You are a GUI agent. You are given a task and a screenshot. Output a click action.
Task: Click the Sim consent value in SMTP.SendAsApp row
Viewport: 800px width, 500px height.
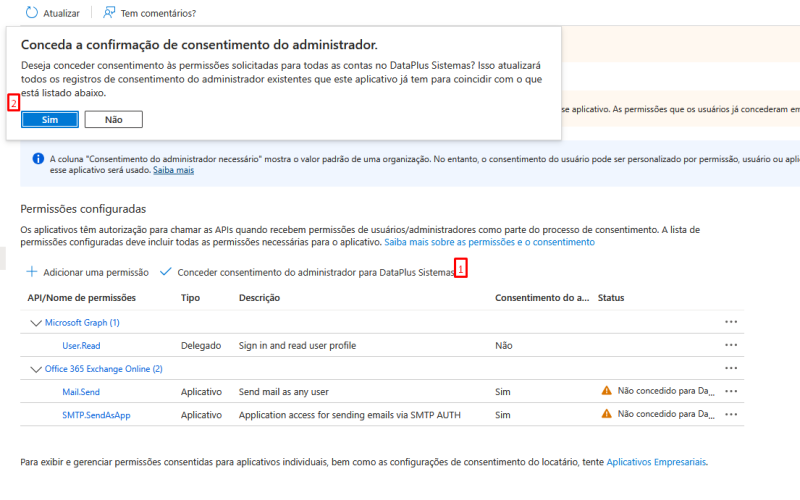coord(503,415)
